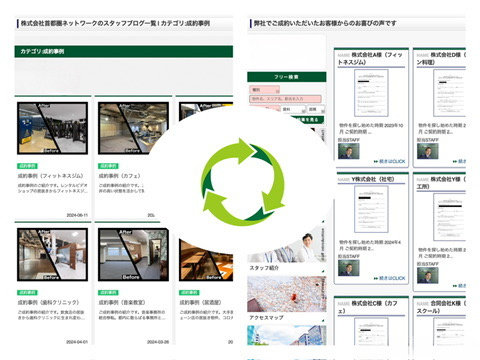Click arrow icon before 続きはCLICK, Y株式会社 card

coord(376,278)
